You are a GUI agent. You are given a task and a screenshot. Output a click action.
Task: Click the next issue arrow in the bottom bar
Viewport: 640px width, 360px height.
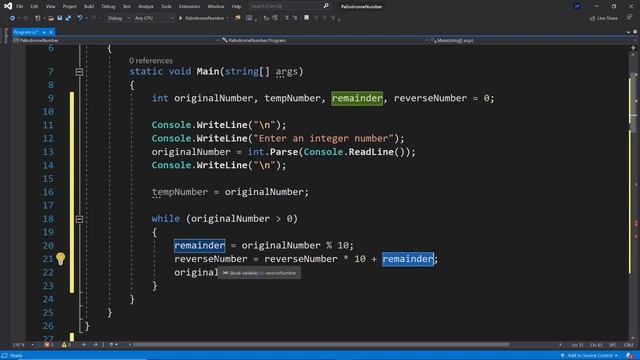tap(96, 345)
